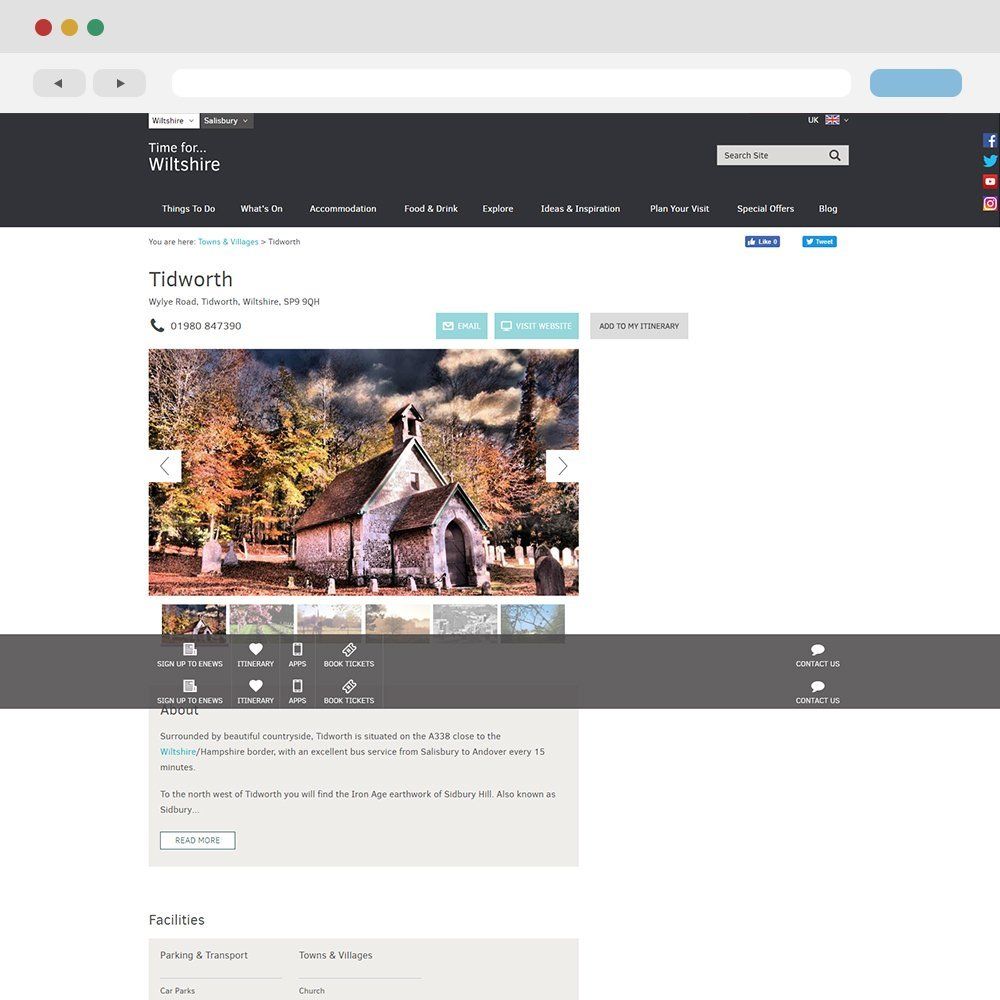Open the Twitter social icon
Image resolution: width=1000 pixels, height=1000 pixels.
coord(989,161)
